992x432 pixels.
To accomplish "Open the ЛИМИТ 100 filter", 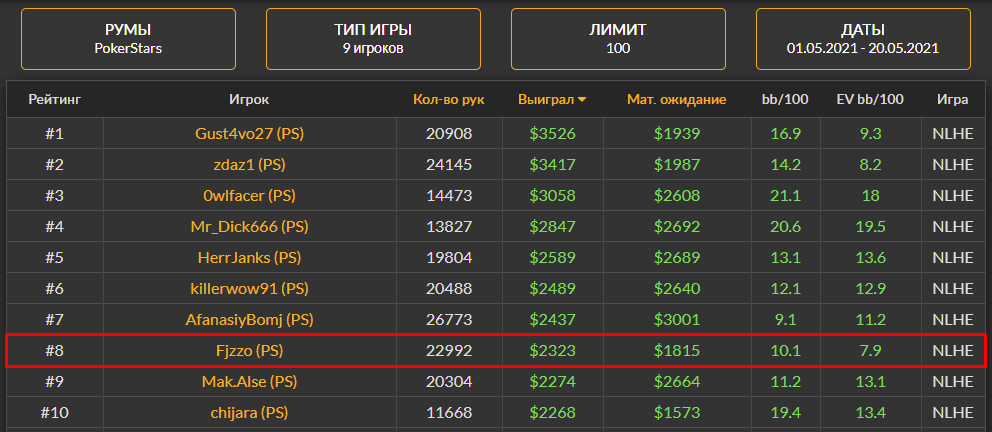I will coord(618,39).
